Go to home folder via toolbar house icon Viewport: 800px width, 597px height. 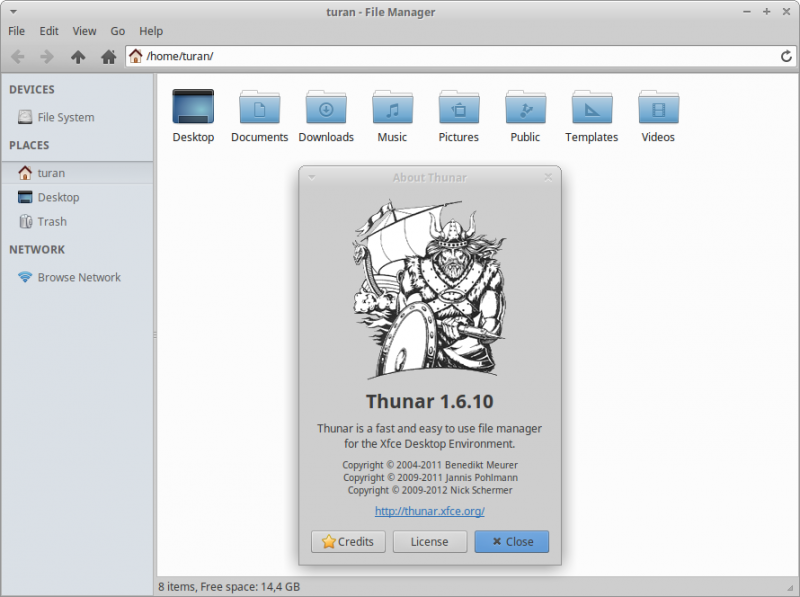[108, 56]
